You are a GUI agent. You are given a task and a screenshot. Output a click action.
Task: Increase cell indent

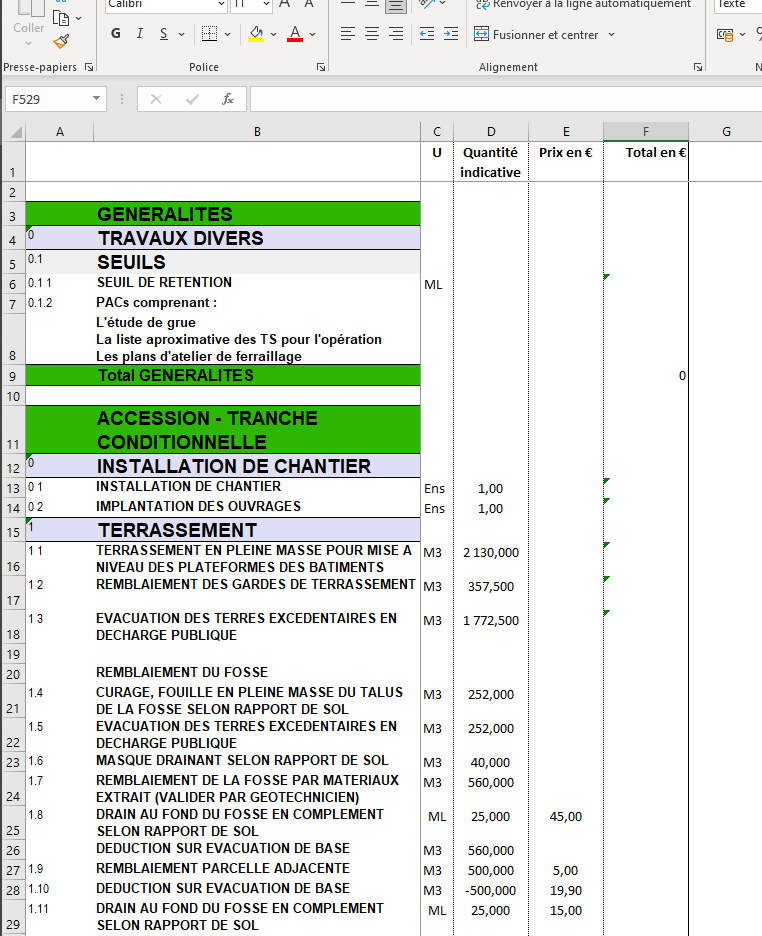(x=451, y=34)
